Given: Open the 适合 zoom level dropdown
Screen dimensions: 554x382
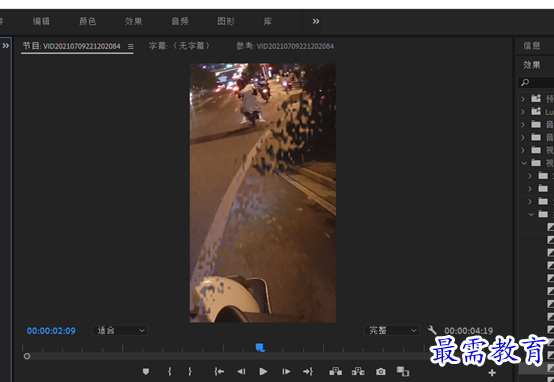Looking at the screenshot, I should [x=120, y=330].
